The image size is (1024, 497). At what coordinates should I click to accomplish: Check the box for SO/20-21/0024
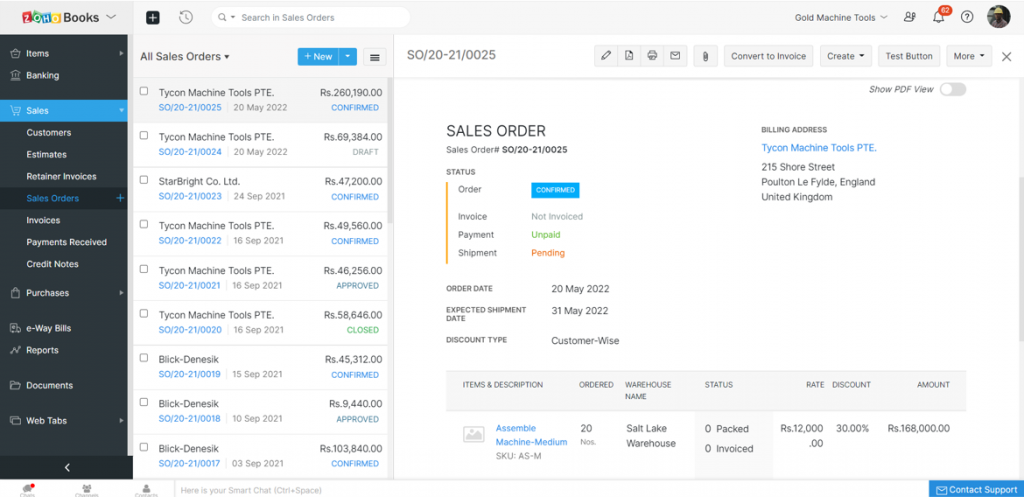point(144,136)
